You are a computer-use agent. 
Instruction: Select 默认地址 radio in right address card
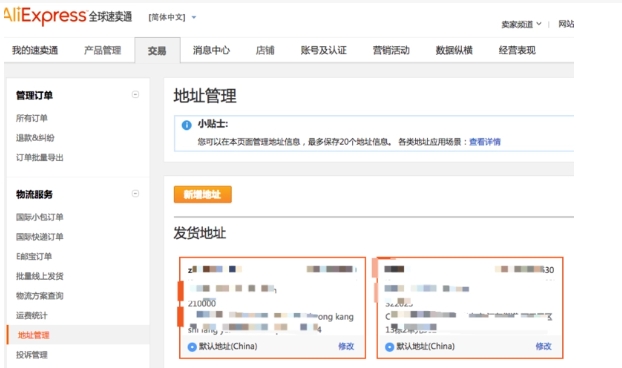[x=389, y=347]
